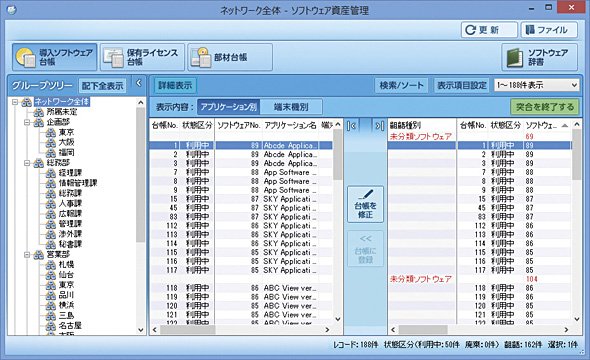The width and height of the screenshot is (590, 360).
Task: Click left table horizontal scrollbar thumb
Action: [x=188, y=330]
